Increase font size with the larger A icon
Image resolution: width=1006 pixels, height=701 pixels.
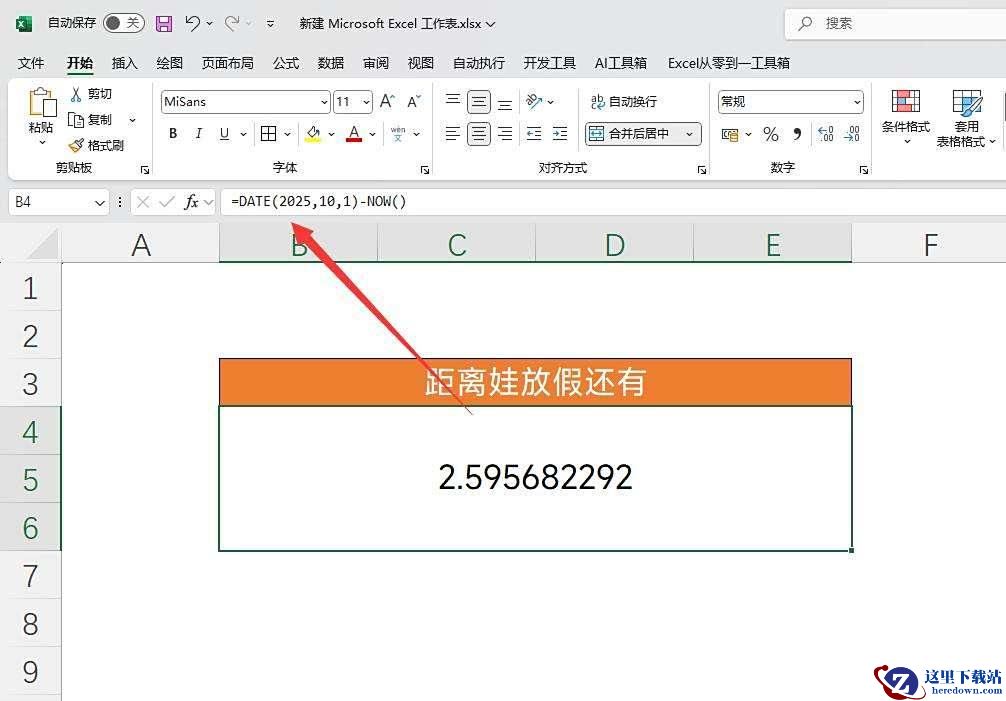pos(388,102)
